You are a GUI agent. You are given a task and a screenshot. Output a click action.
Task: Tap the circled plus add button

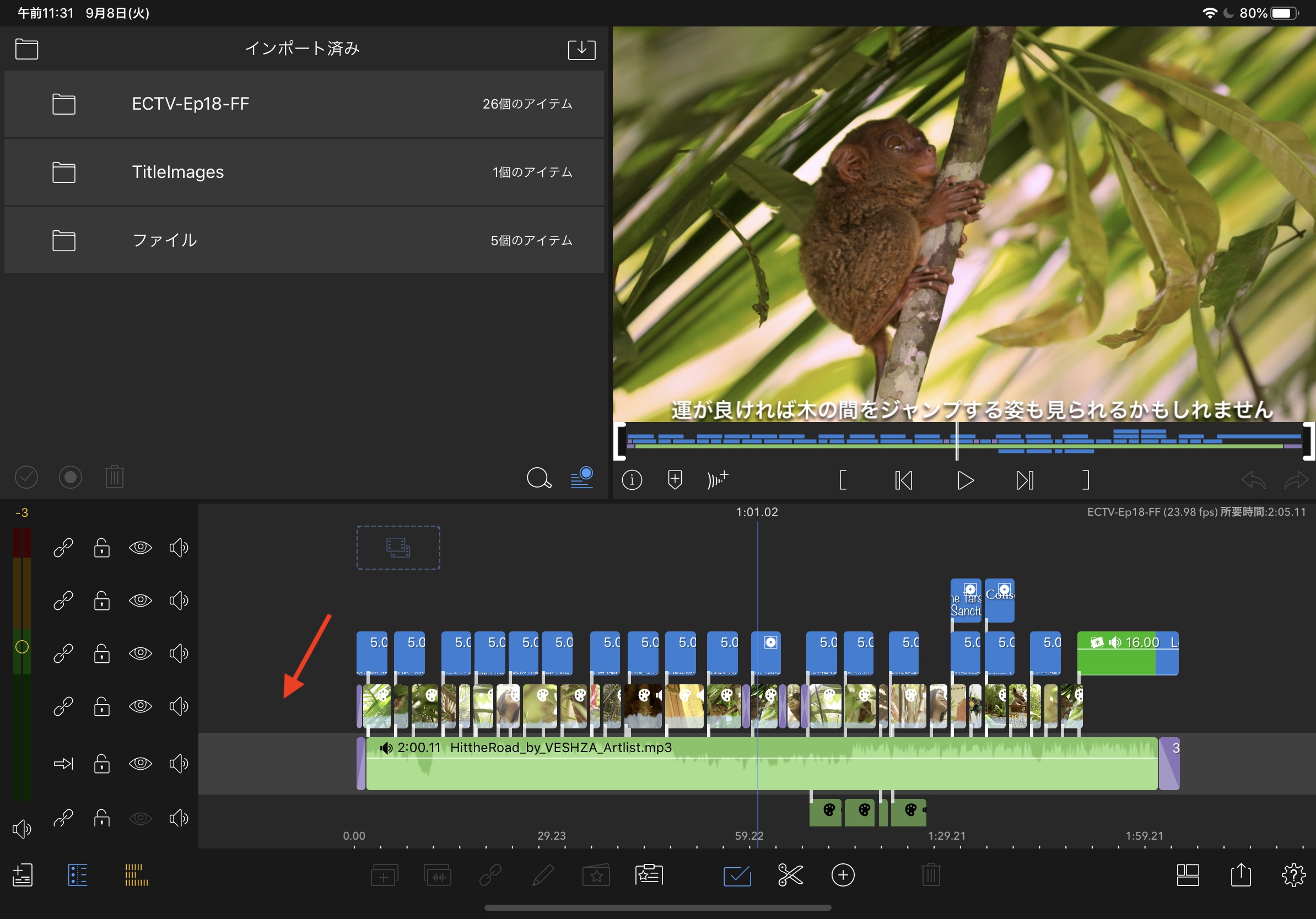click(843, 875)
